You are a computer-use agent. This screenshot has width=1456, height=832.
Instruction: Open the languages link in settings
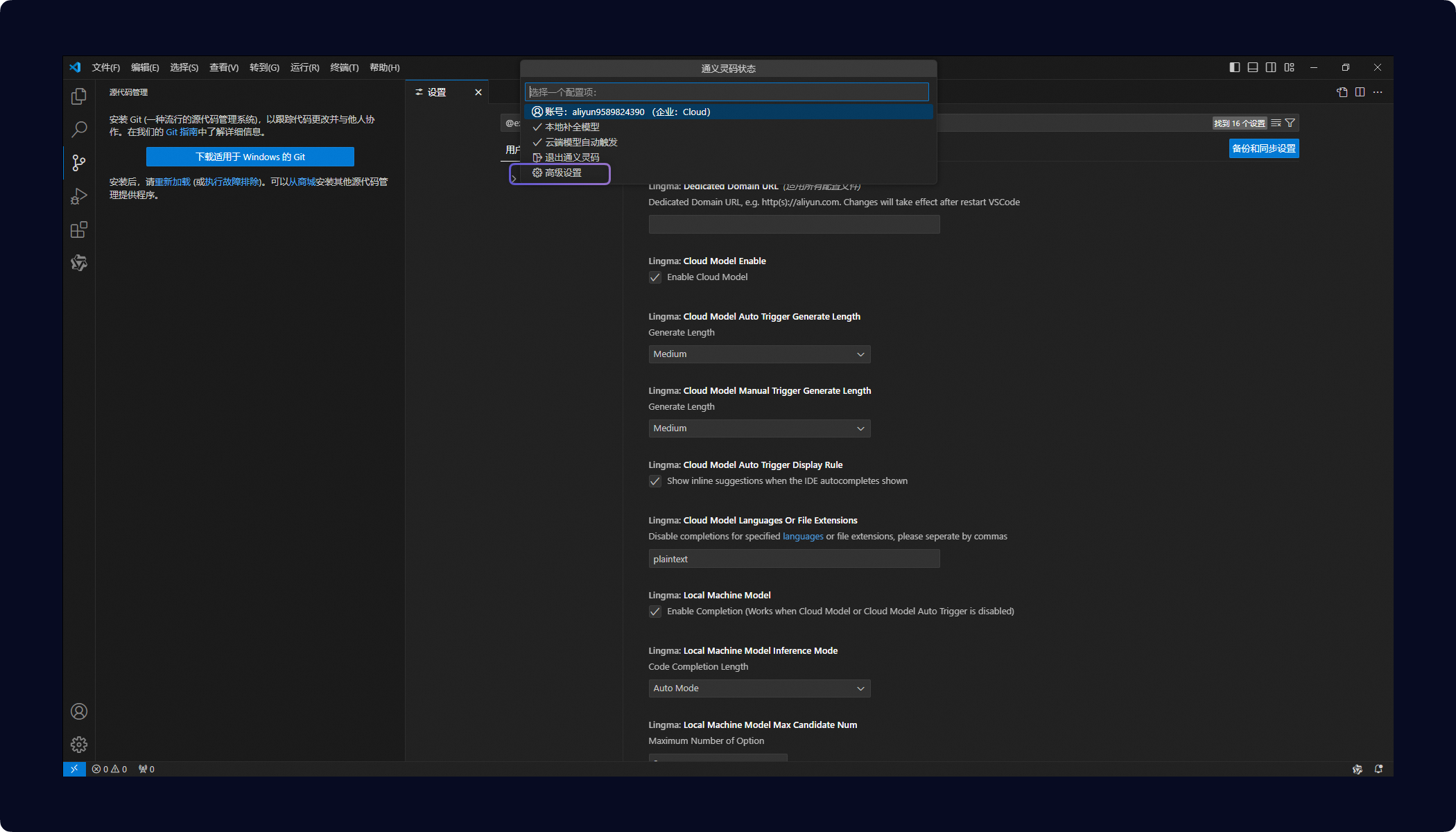[803, 537]
